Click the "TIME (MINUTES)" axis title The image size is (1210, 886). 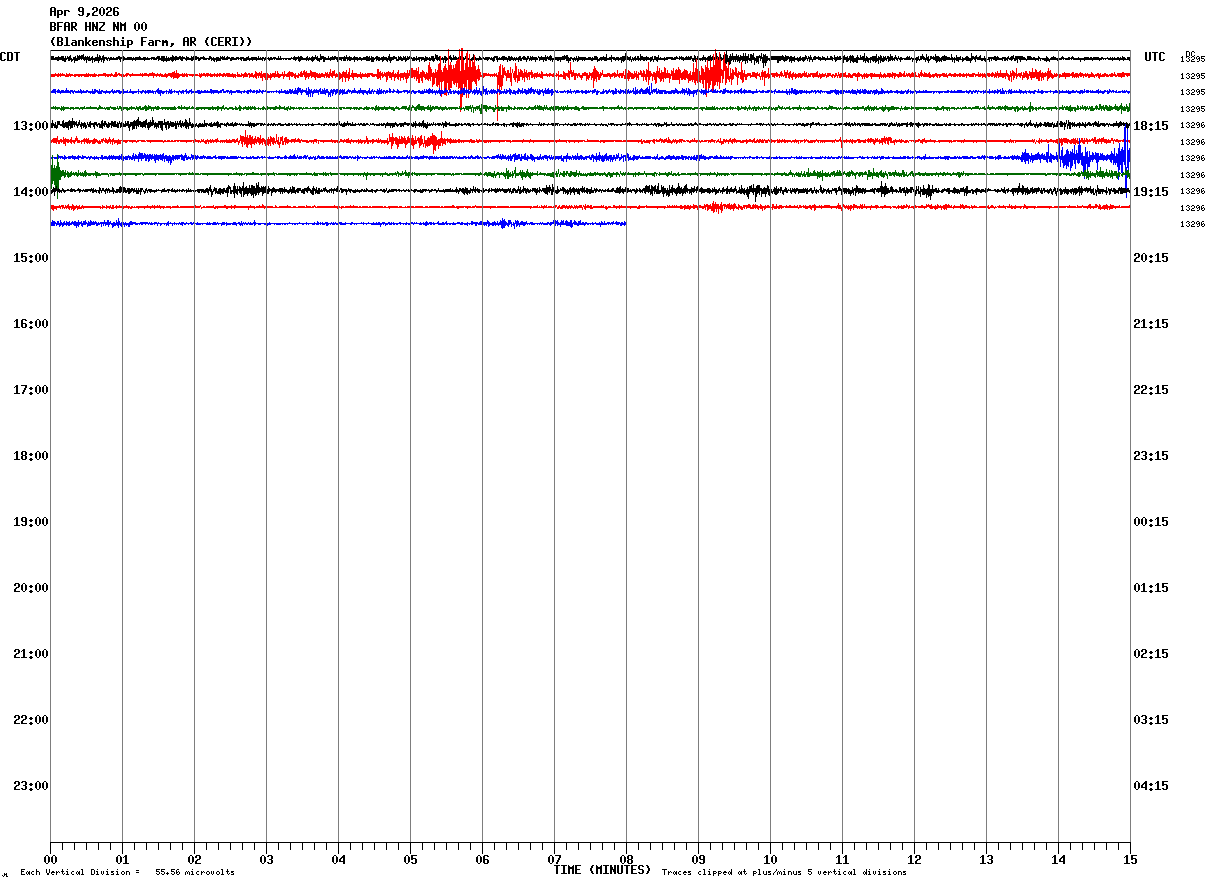(602, 870)
